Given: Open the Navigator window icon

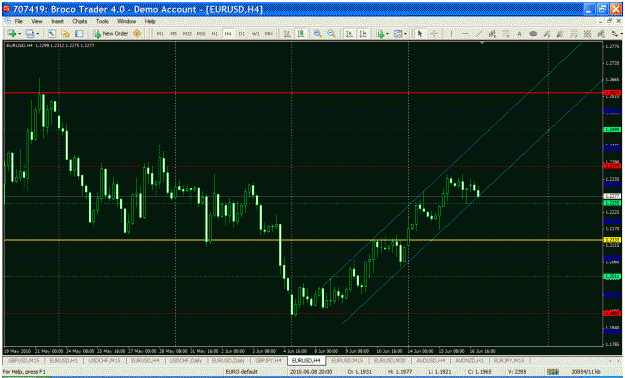Looking at the screenshot, I should (x=65, y=34).
